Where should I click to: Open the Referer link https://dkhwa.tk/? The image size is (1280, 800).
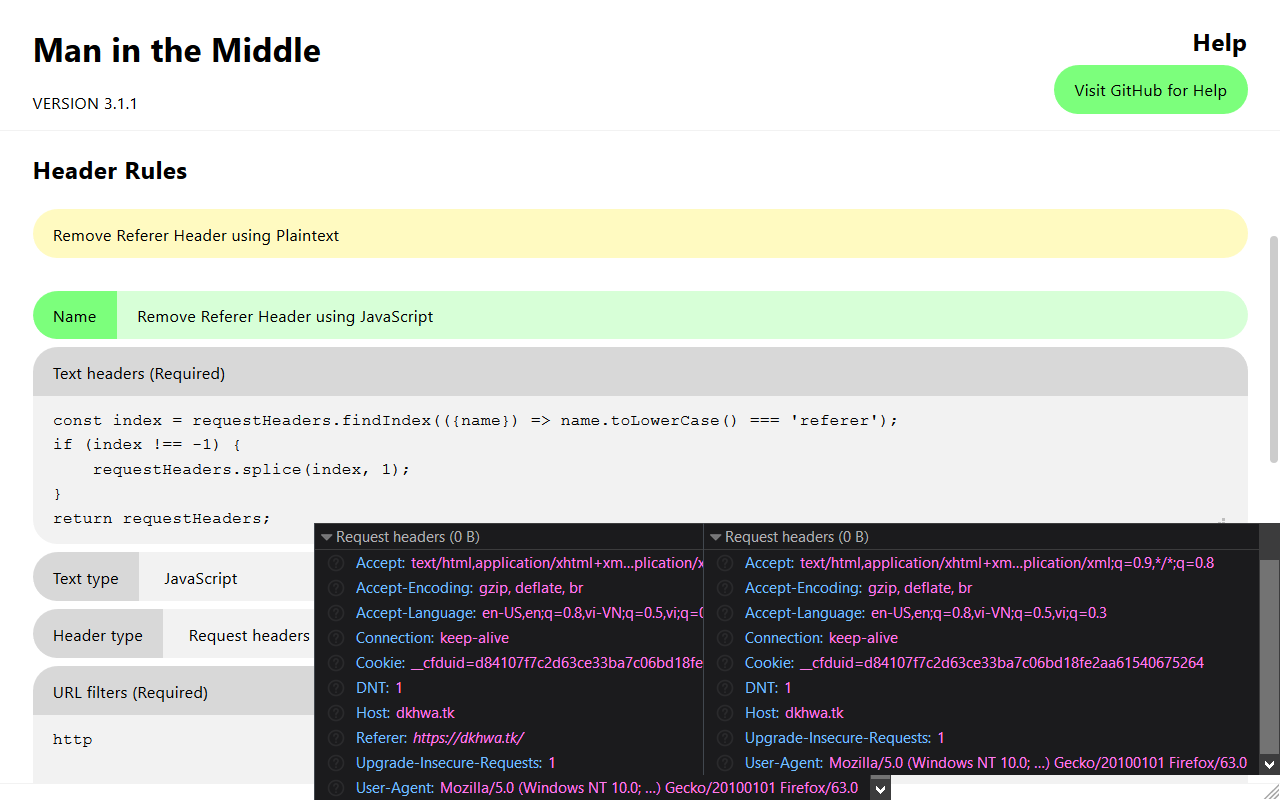tap(468, 738)
